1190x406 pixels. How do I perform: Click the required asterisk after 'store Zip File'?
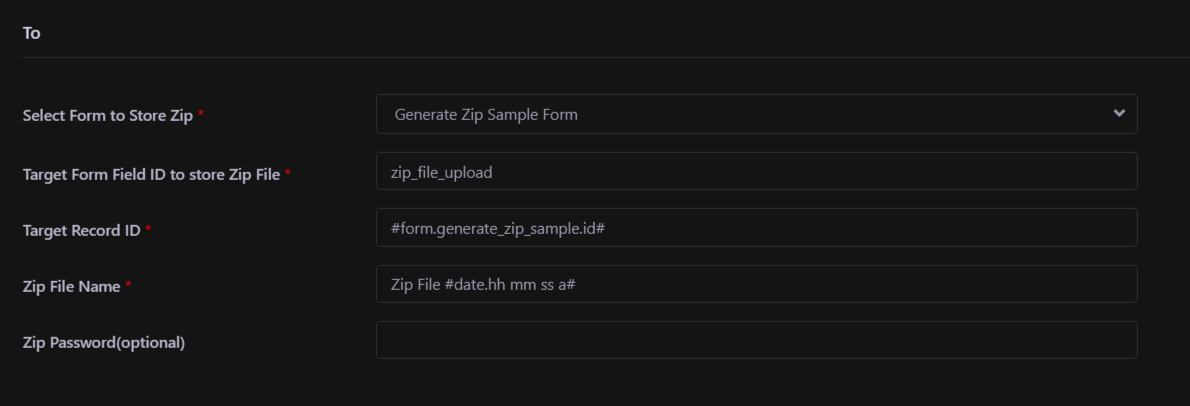pos(288,173)
